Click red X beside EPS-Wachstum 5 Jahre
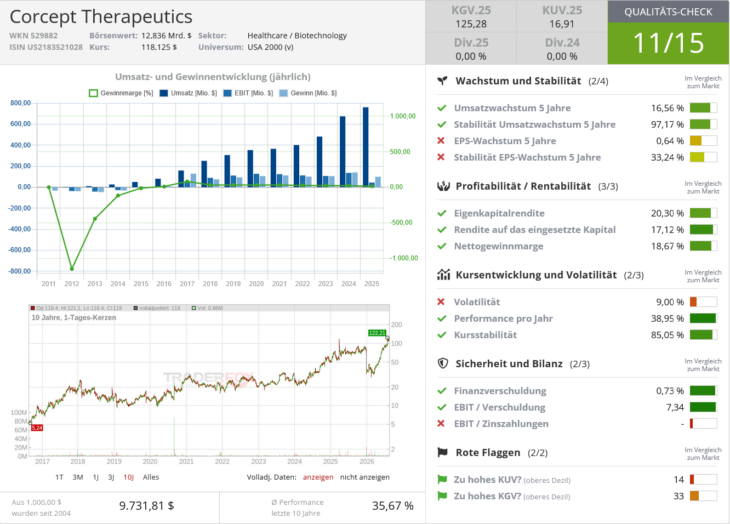 441,141
